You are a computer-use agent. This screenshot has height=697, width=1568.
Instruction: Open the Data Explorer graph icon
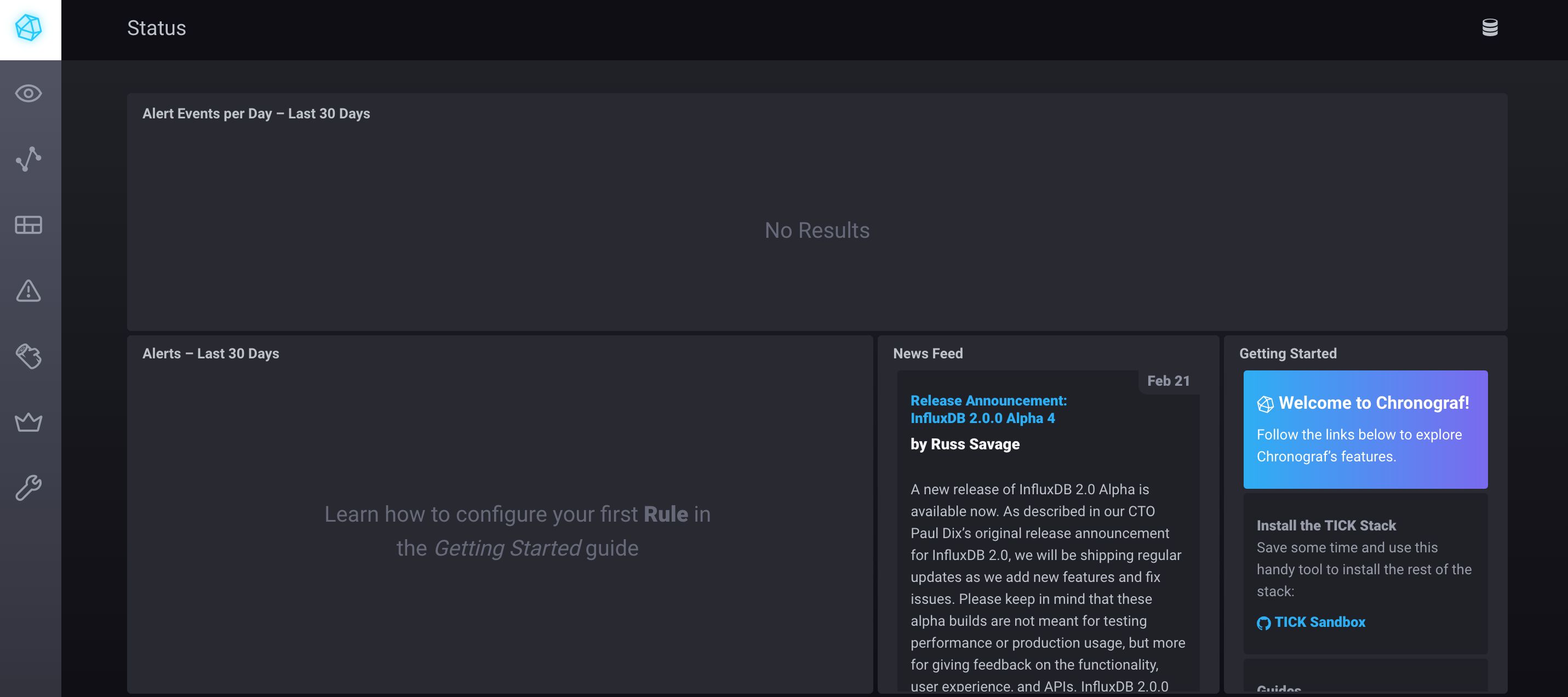tap(28, 159)
